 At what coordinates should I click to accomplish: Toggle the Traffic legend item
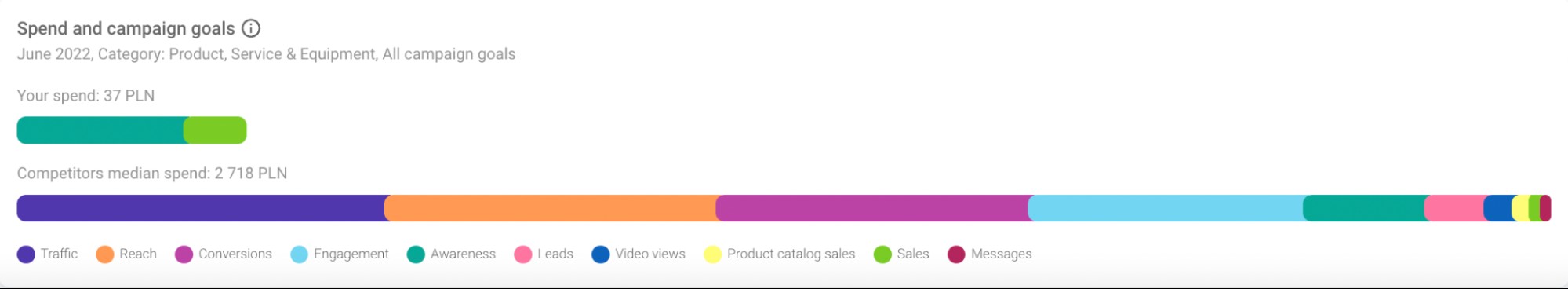coord(47,254)
